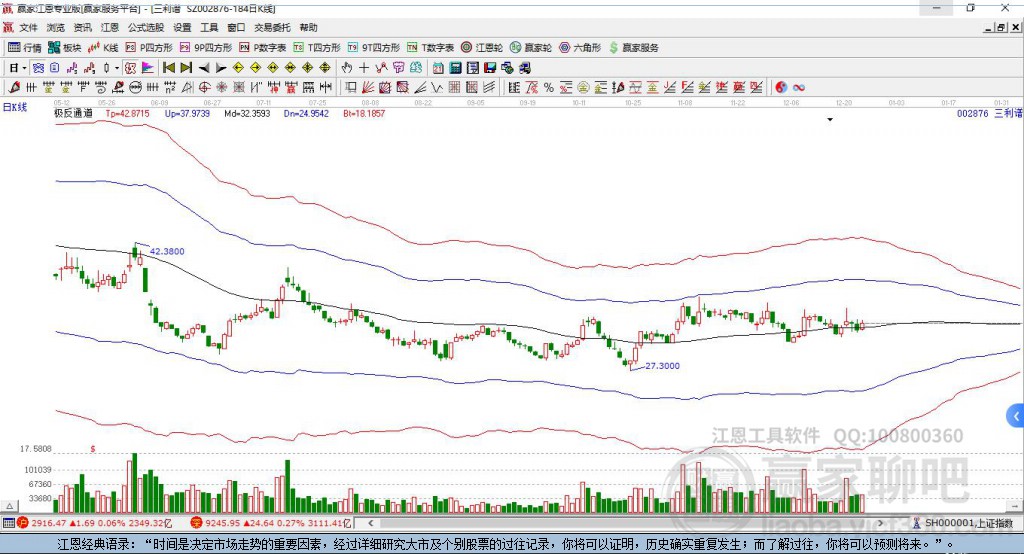This screenshot has width=1024, height=554.
Task: Select the hand pan tool
Action: point(346,68)
